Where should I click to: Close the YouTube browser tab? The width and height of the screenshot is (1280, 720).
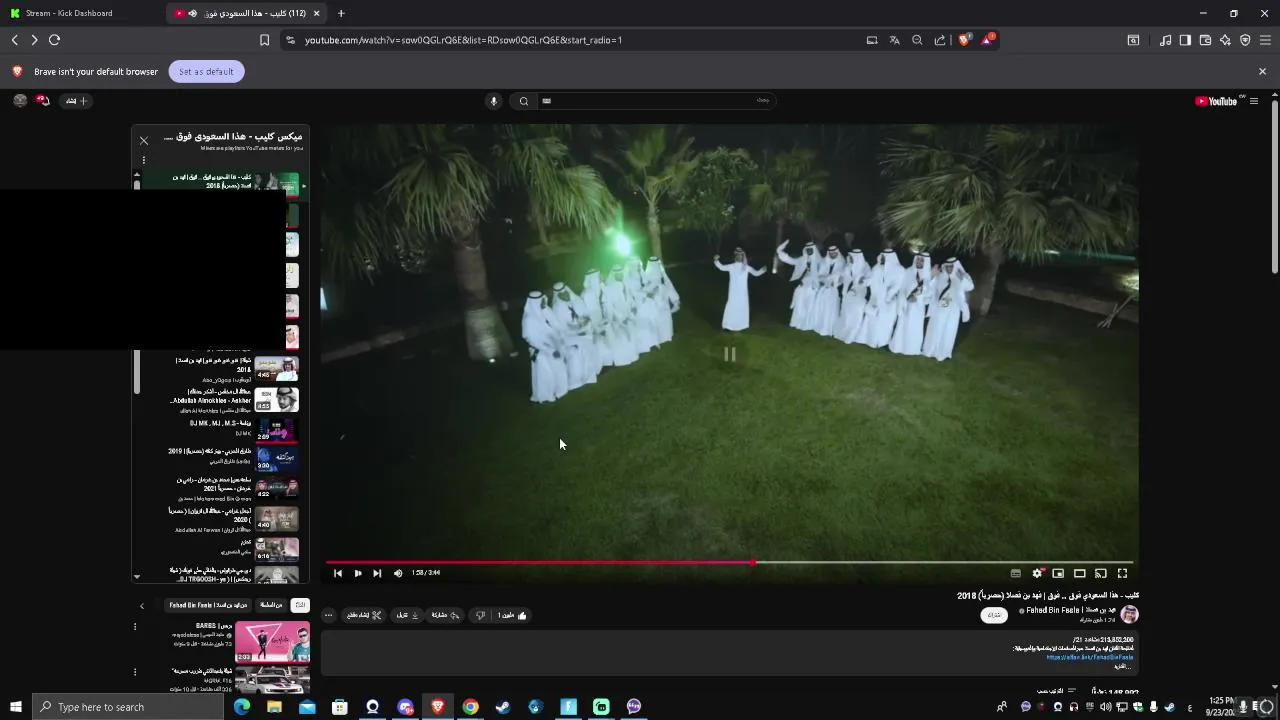pos(317,13)
